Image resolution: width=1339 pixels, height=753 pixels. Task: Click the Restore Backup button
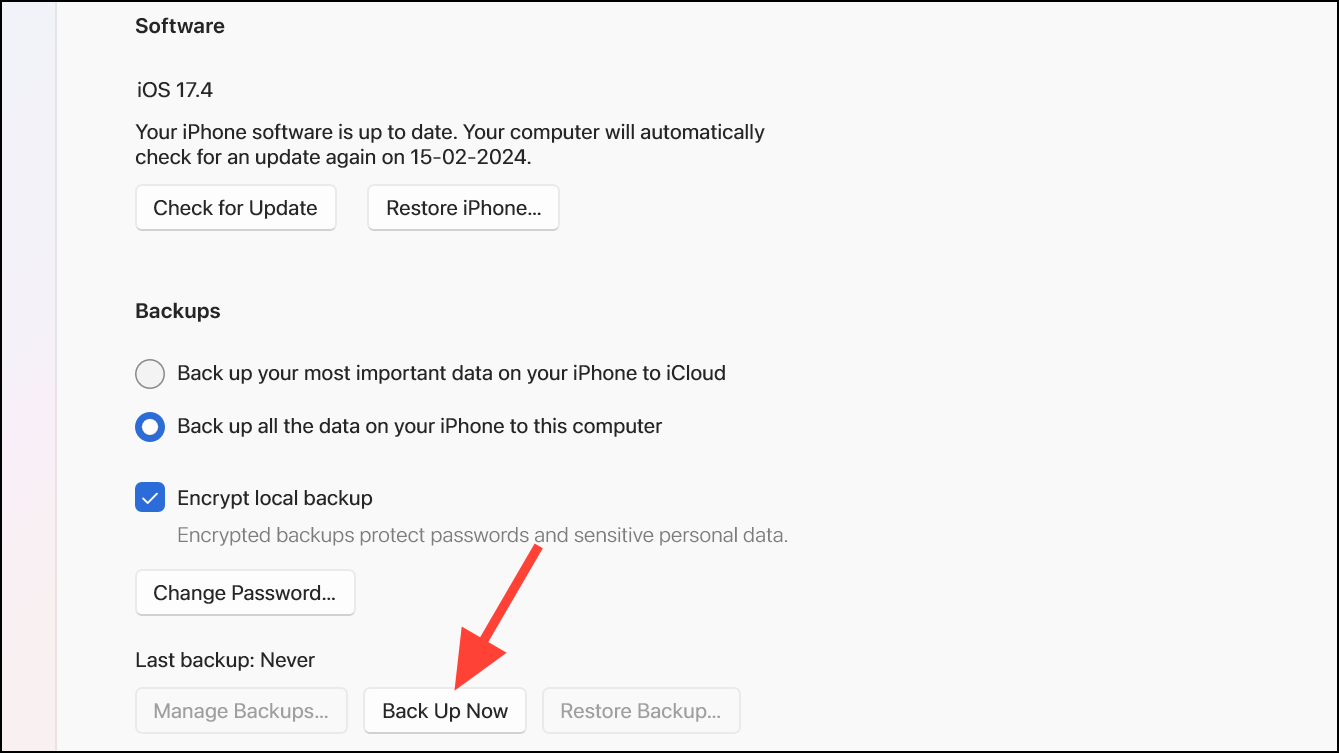(640, 710)
